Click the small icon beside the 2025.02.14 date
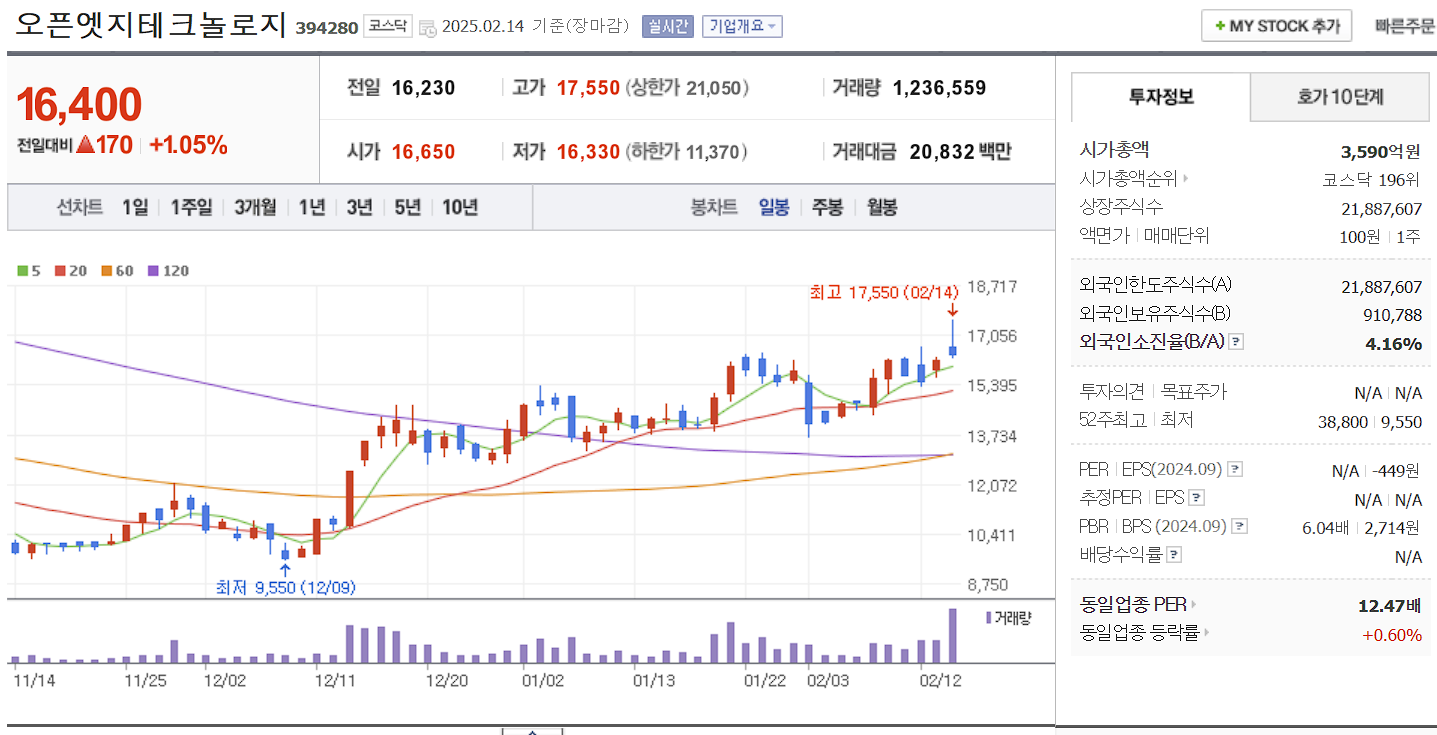The height and width of the screenshot is (735, 1437). pos(426,29)
